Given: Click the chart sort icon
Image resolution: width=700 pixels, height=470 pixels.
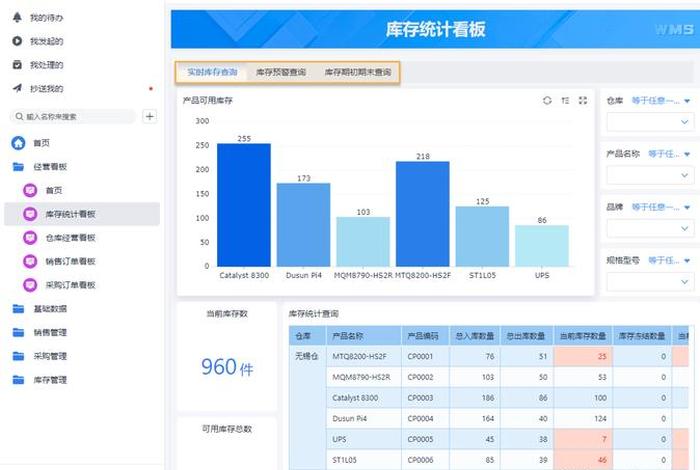Looking at the screenshot, I should click(x=565, y=100).
